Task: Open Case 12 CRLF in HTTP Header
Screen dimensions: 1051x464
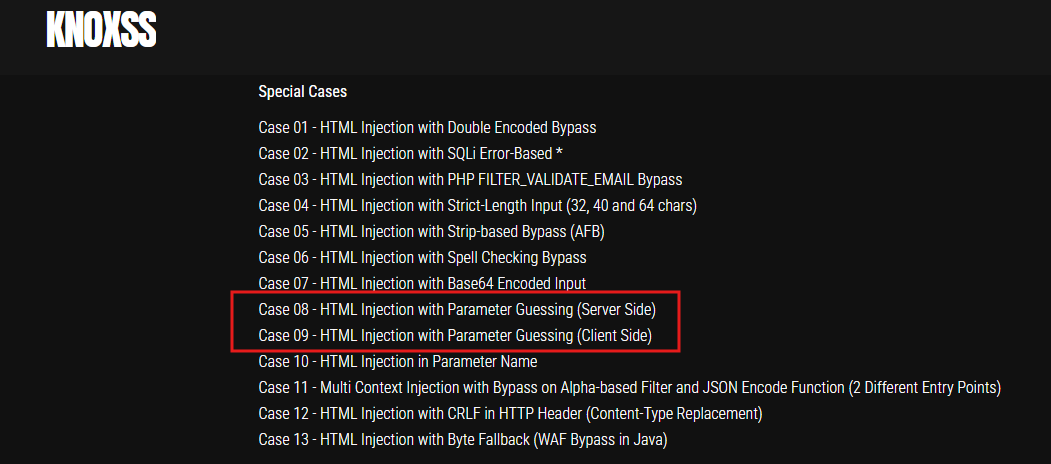Action: pos(510,414)
